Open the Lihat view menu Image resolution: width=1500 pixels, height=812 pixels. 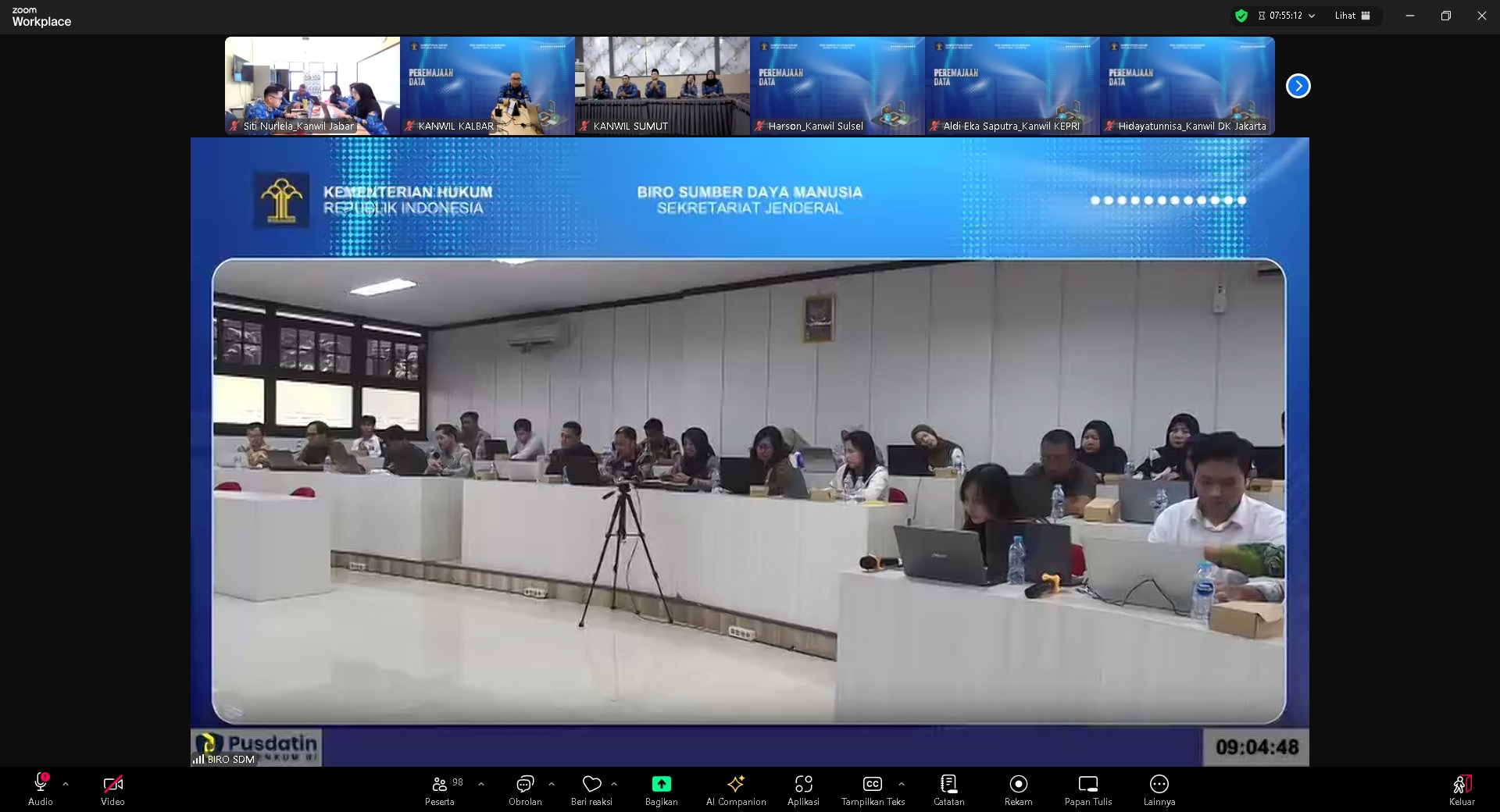[1352, 16]
